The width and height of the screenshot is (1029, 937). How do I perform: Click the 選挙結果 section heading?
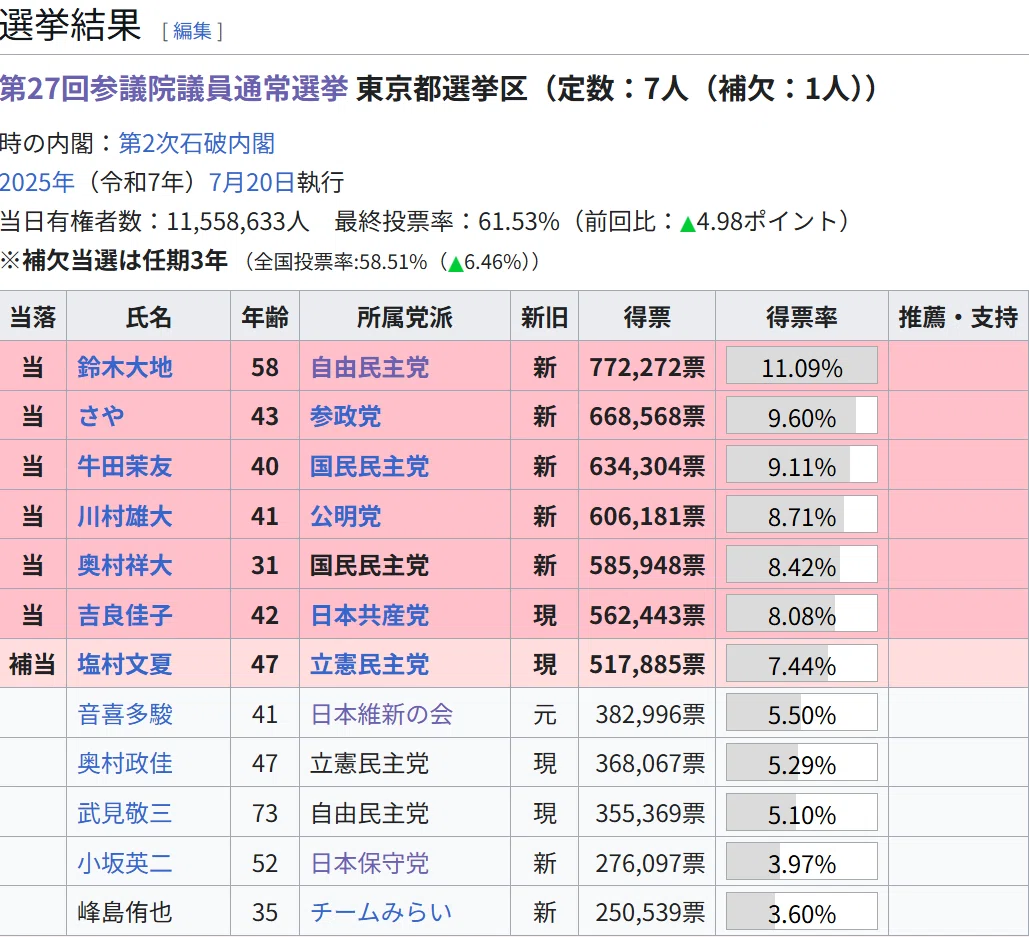click(70, 26)
